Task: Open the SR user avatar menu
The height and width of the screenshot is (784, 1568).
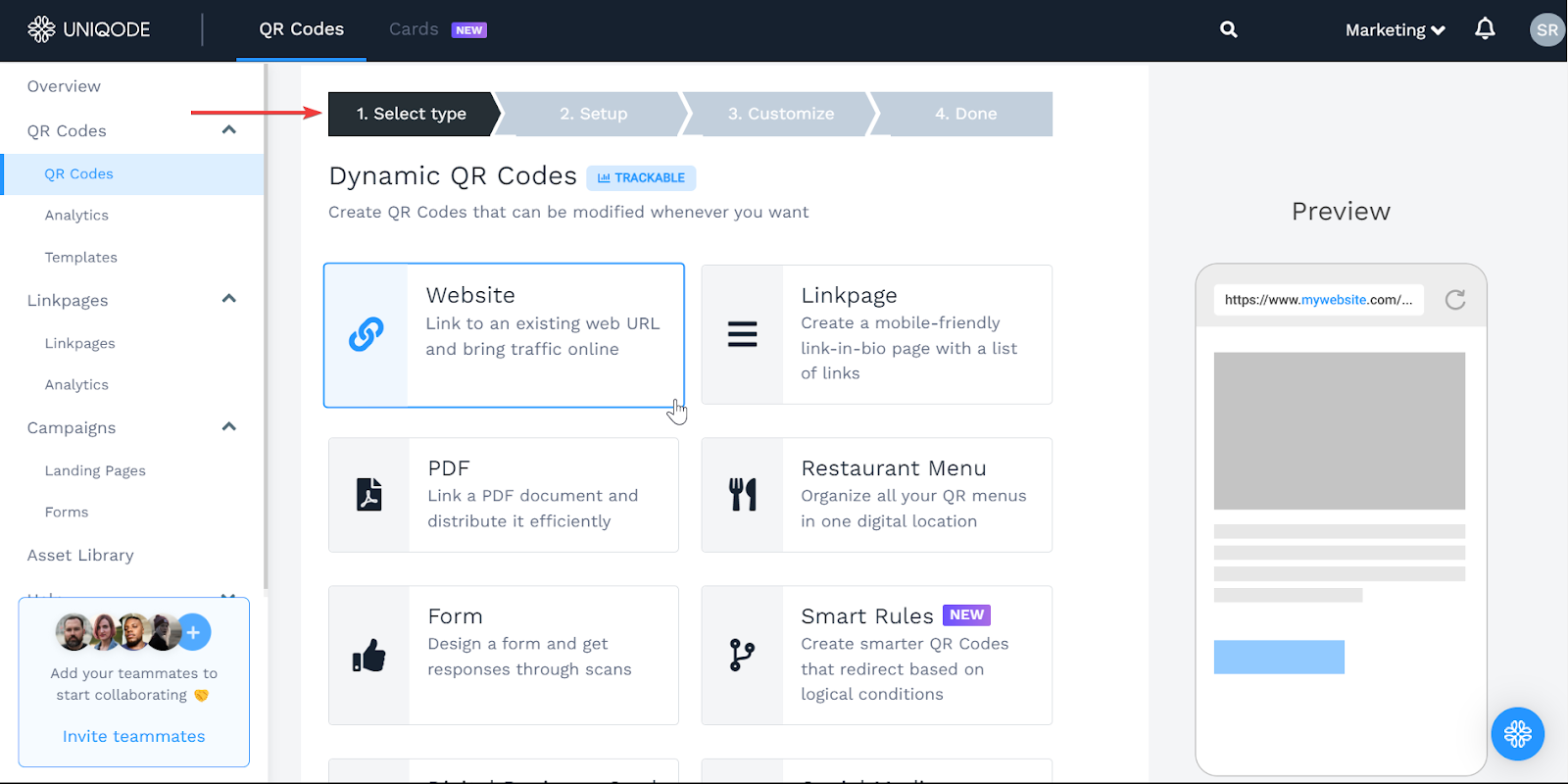Action: (1547, 29)
